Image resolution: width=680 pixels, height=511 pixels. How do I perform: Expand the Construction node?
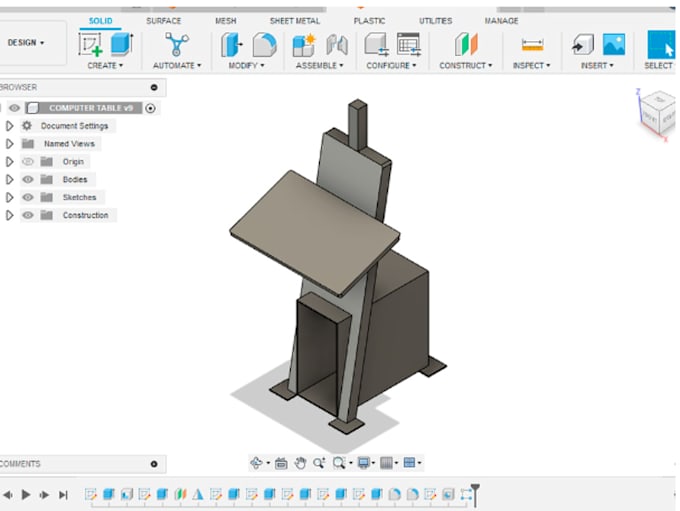pos(9,215)
